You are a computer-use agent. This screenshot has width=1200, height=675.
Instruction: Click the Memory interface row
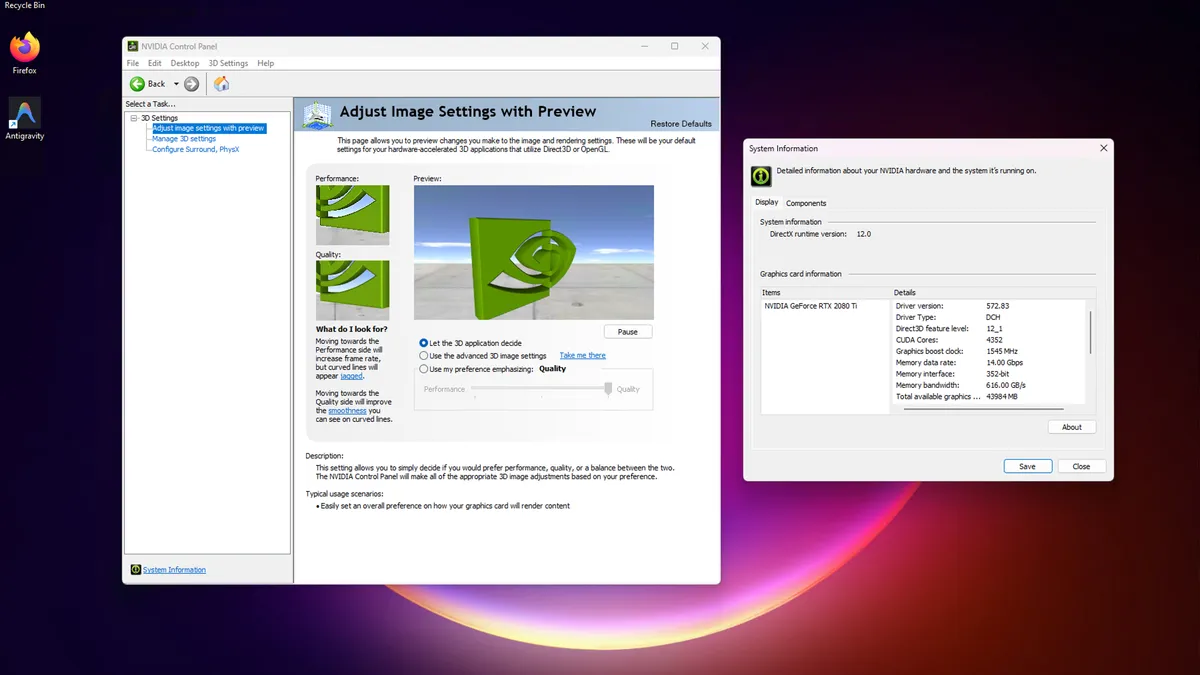pos(988,374)
